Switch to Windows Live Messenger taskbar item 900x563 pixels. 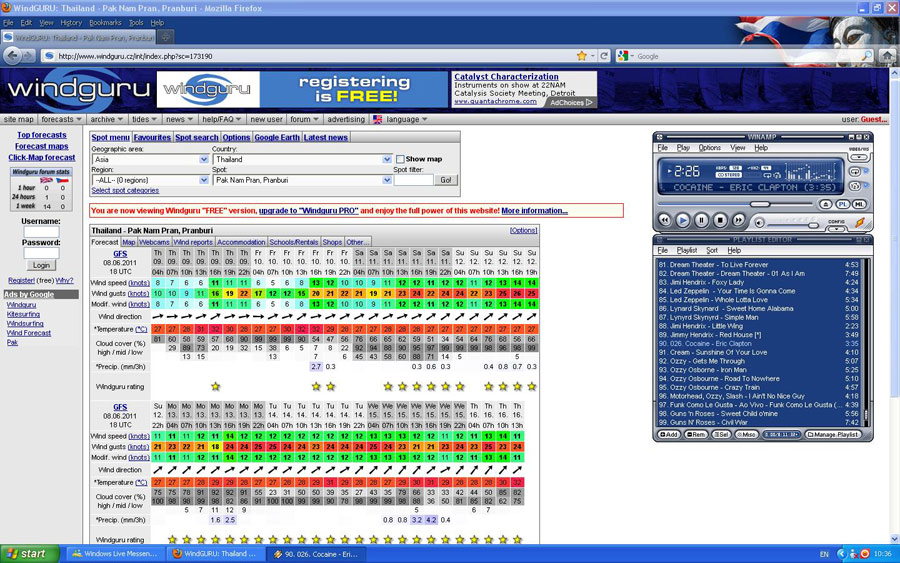coord(116,554)
